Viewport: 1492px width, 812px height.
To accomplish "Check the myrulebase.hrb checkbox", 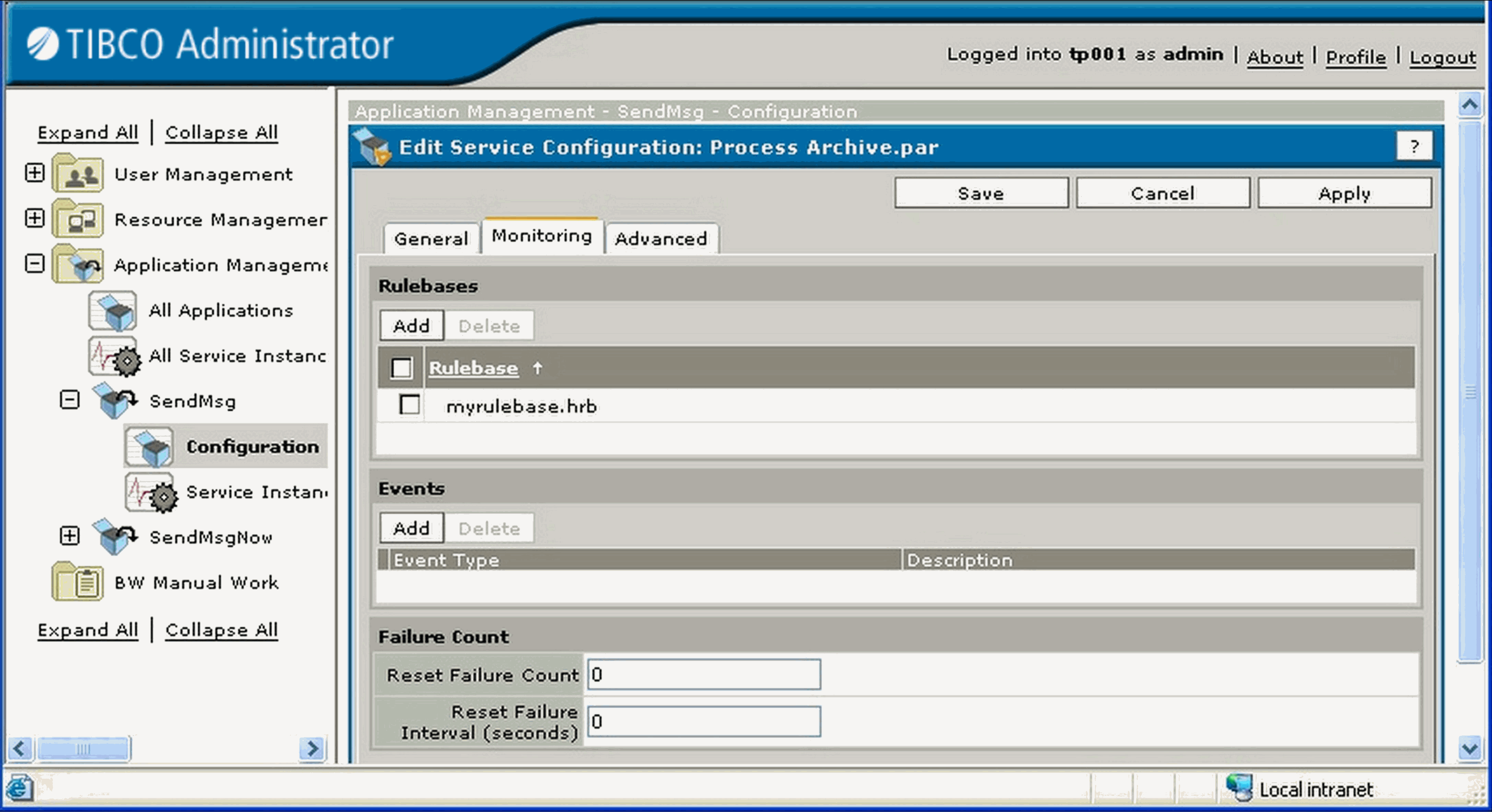I will 410,405.
